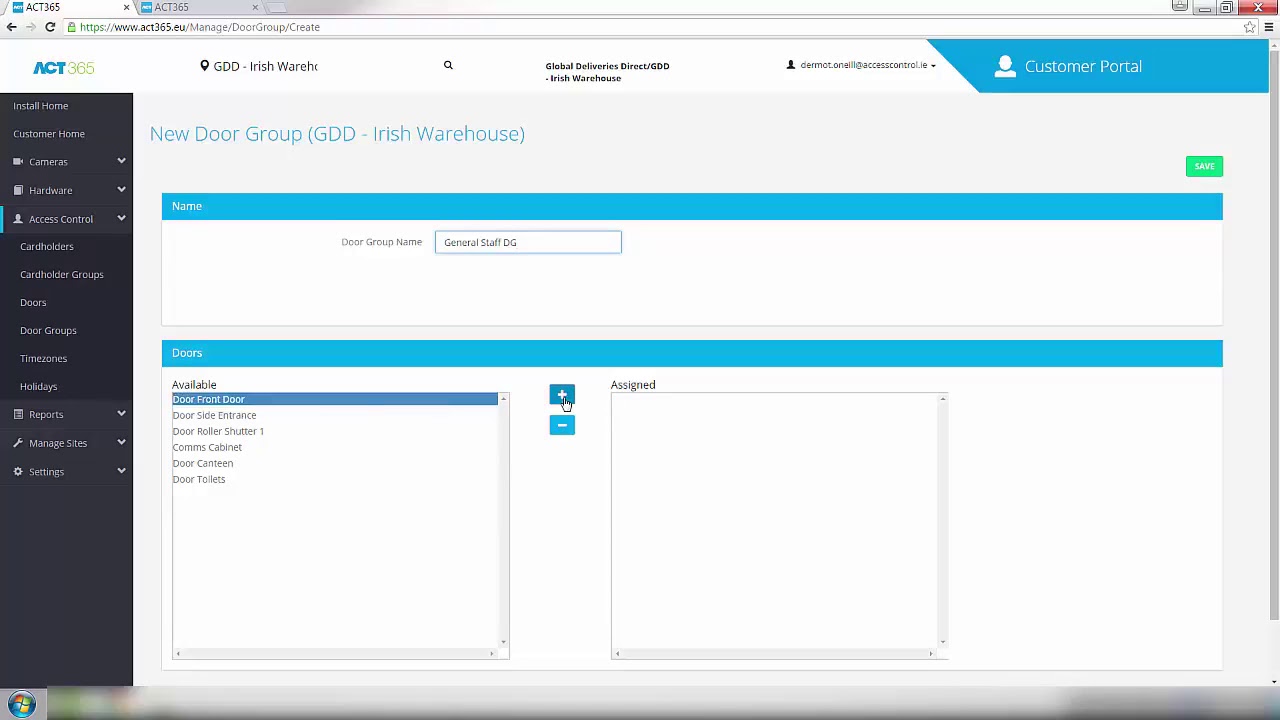Switch to the first ACT365 browser tab

click(68, 7)
